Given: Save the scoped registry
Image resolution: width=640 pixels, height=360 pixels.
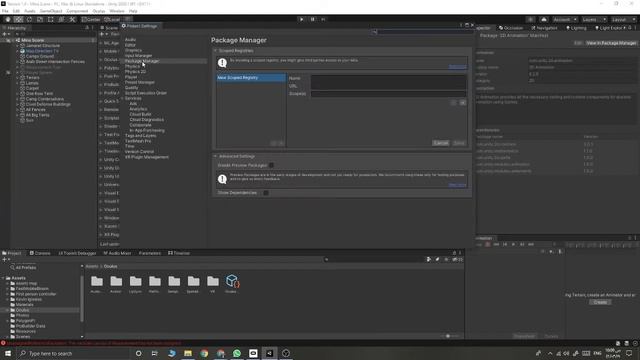Looking at the screenshot, I should [459, 143].
